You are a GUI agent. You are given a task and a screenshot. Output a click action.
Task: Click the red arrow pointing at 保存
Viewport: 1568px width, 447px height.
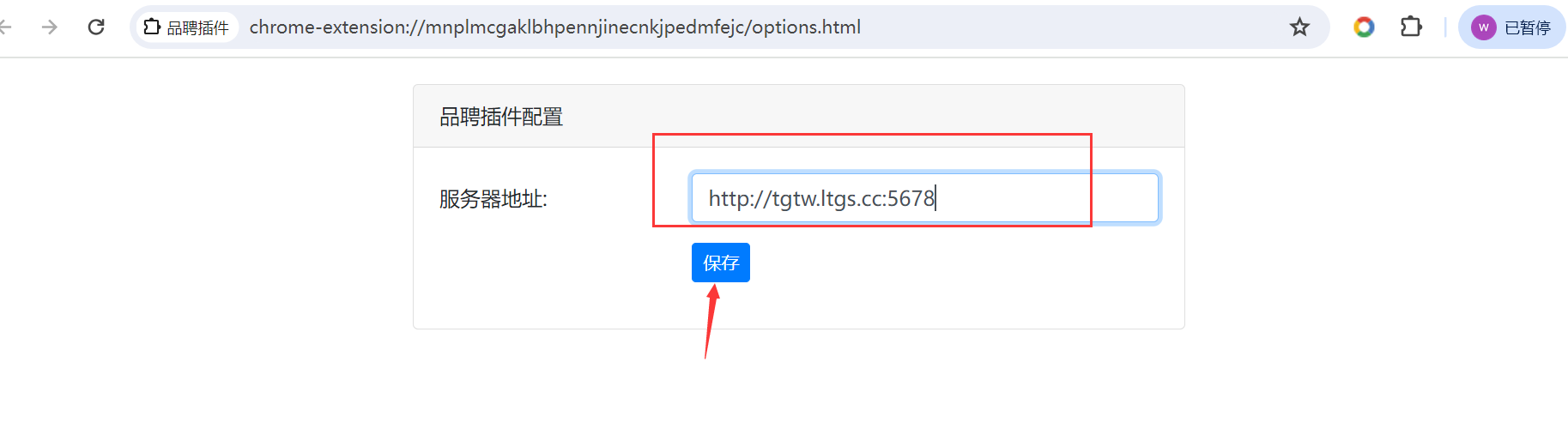[x=711, y=322]
